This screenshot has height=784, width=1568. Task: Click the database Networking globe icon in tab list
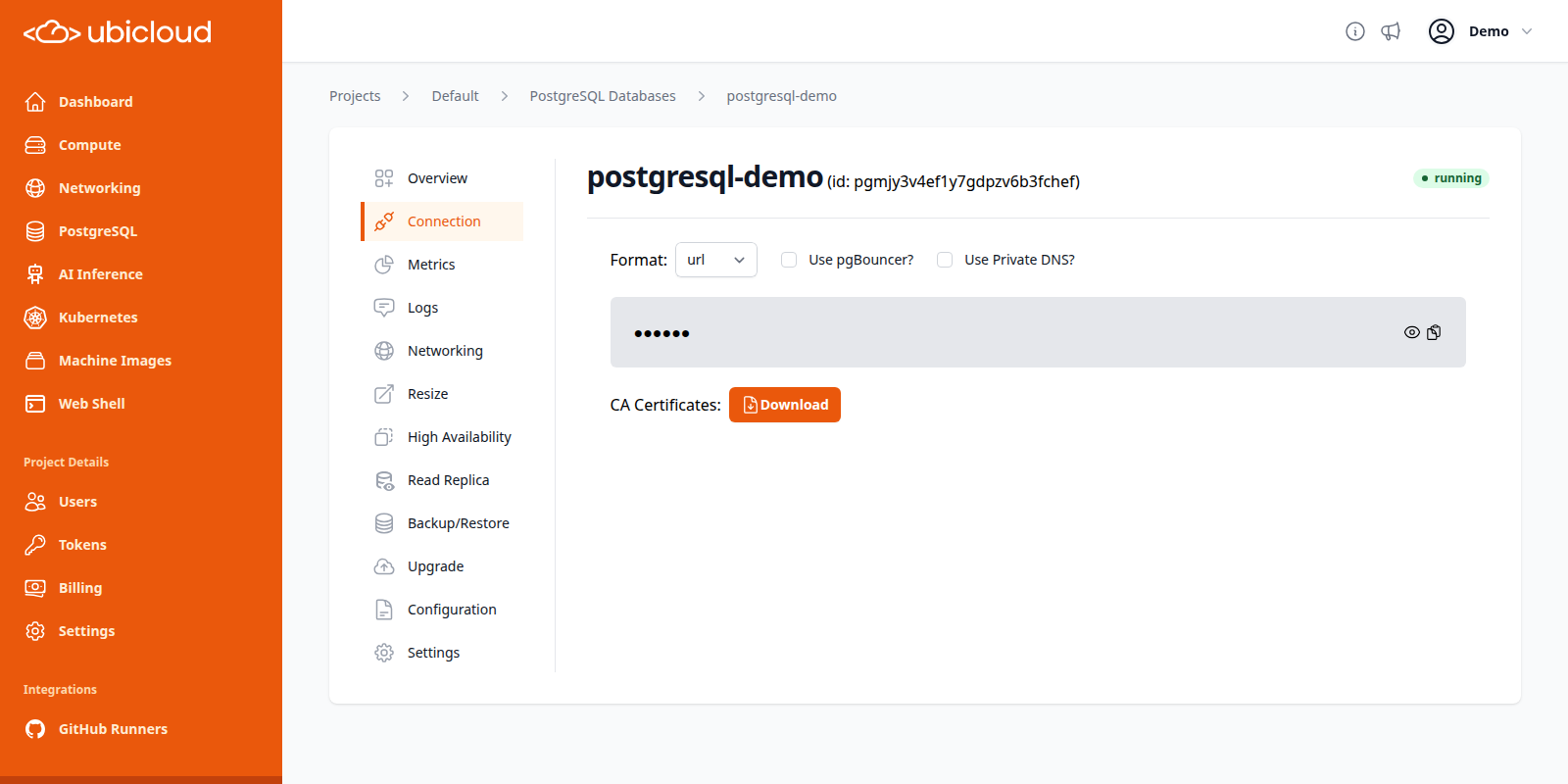tap(384, 351)
